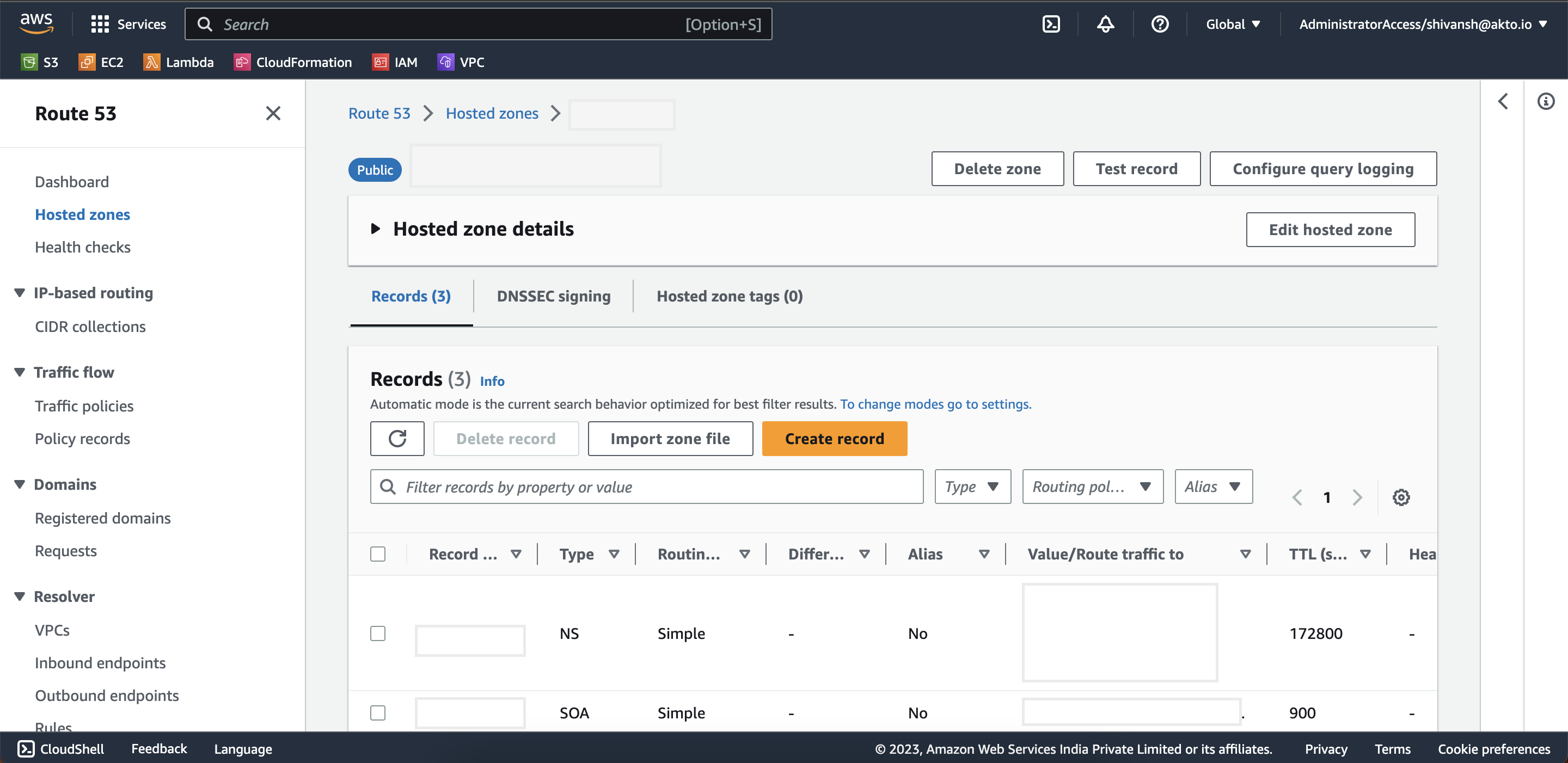Open the S3 favorite shortcut
Viewport: 1568px width, 763px height.
(x=39, y=61)
